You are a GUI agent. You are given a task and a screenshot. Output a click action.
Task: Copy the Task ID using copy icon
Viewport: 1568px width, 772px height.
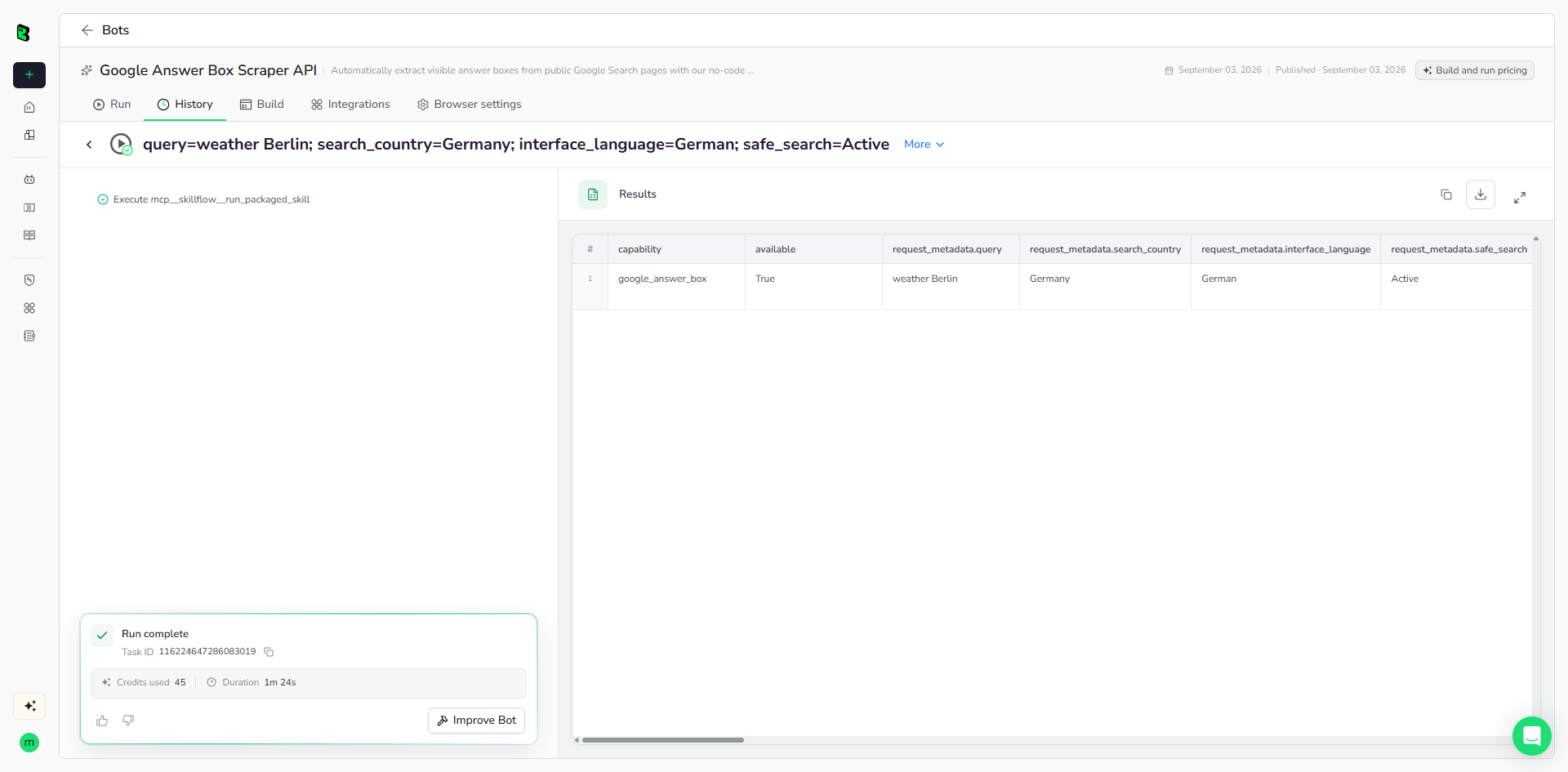269,652
